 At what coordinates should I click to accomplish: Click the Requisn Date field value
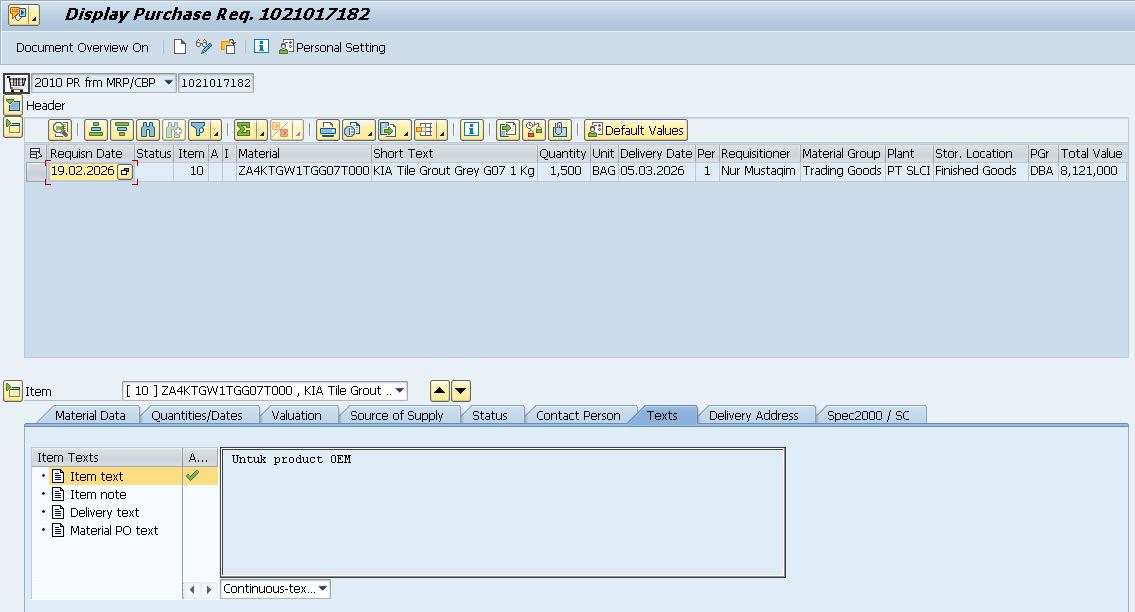82,171
